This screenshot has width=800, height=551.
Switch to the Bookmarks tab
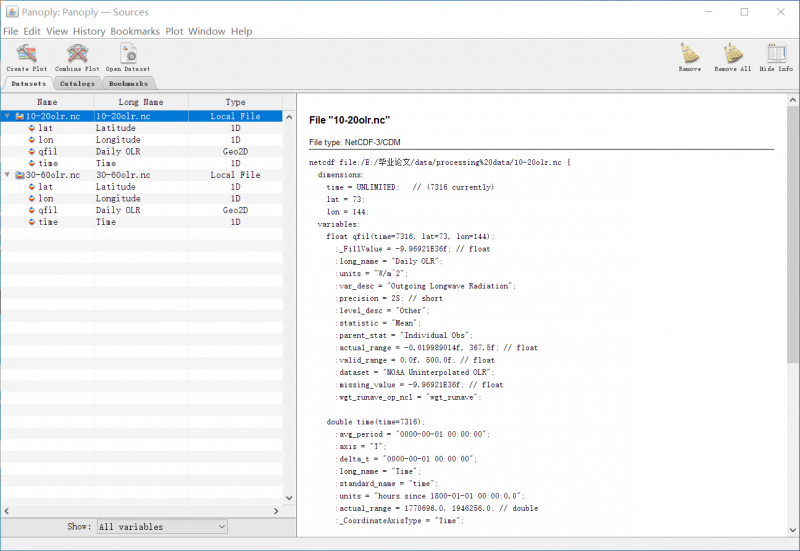[x=128, y=84]
